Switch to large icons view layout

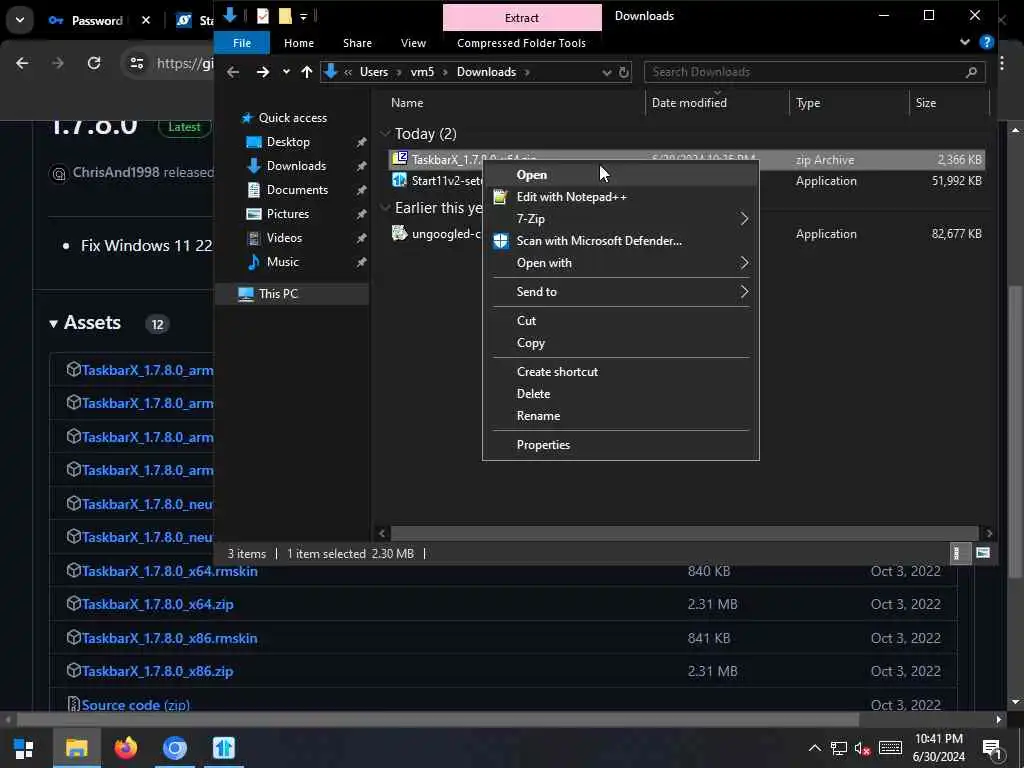coord(983,554)
